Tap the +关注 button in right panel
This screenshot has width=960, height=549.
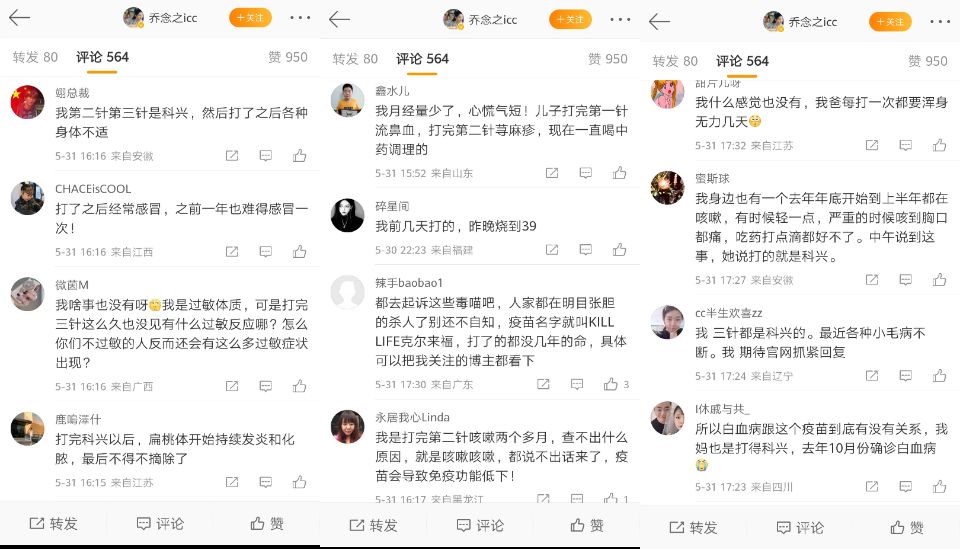[890, 21]
